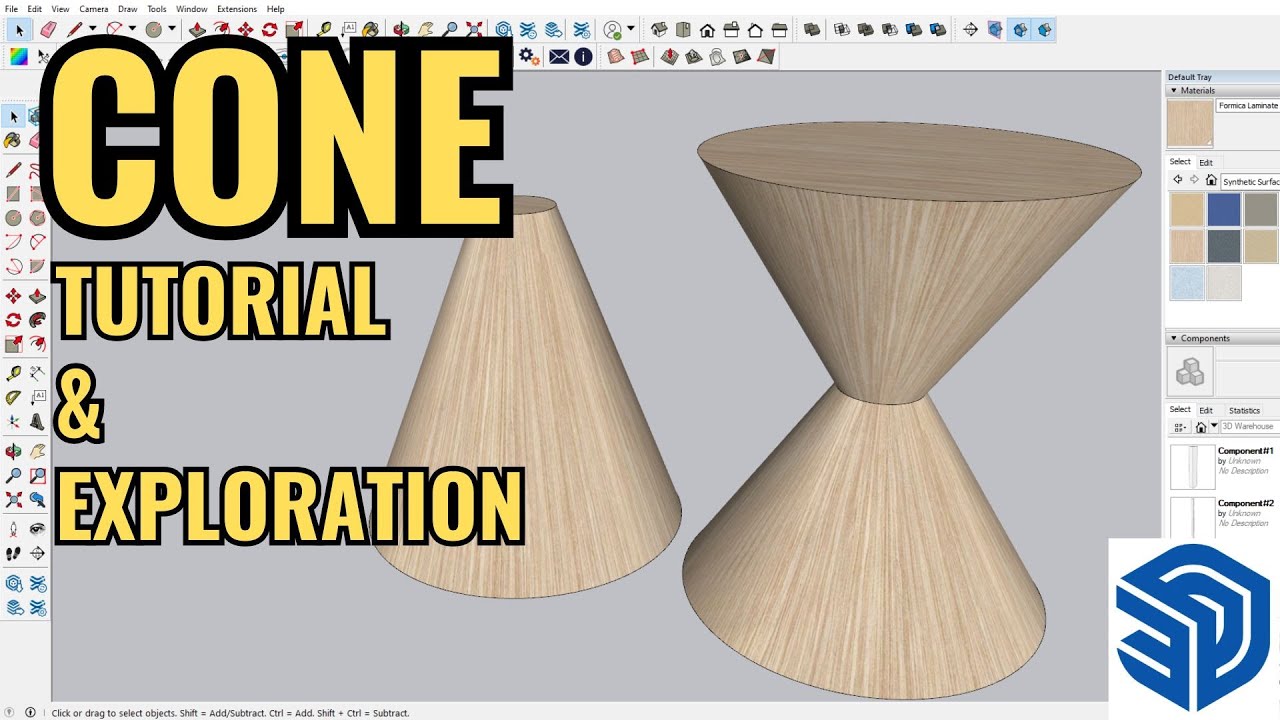Open the settings gears icon

coord(529,56)
